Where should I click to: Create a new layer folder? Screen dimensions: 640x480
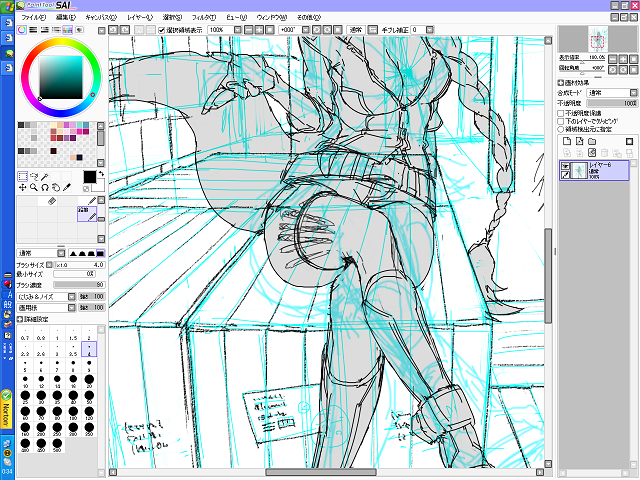[592, 141]
